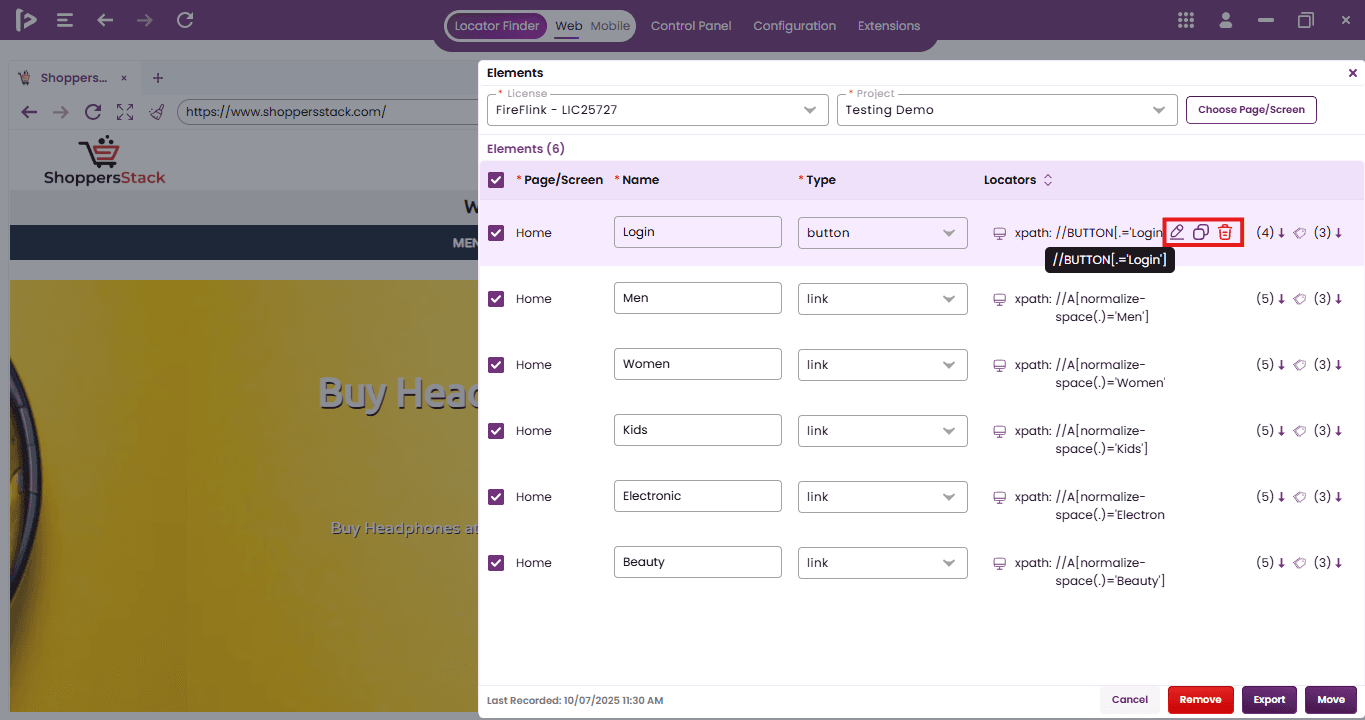Open the user profile icon
The image size is (1365, 720).
pyautogui.click(x=1224, y=20)
